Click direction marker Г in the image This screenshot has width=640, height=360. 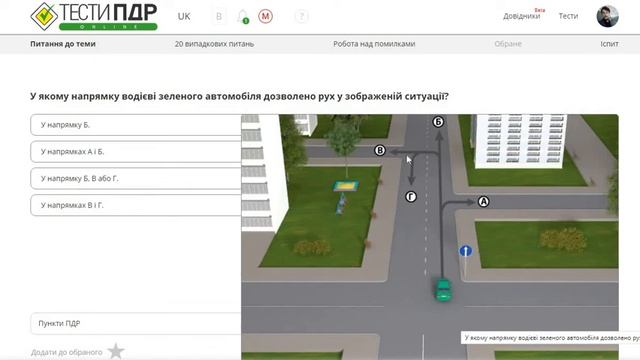411,197
